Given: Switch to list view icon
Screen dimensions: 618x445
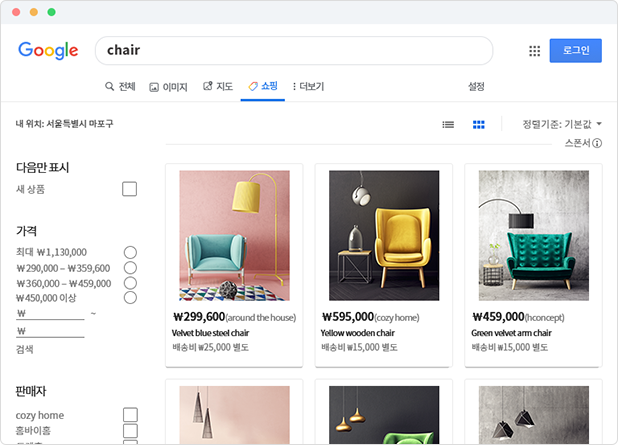Looking at the screenshot, I should tap(448, 125).
